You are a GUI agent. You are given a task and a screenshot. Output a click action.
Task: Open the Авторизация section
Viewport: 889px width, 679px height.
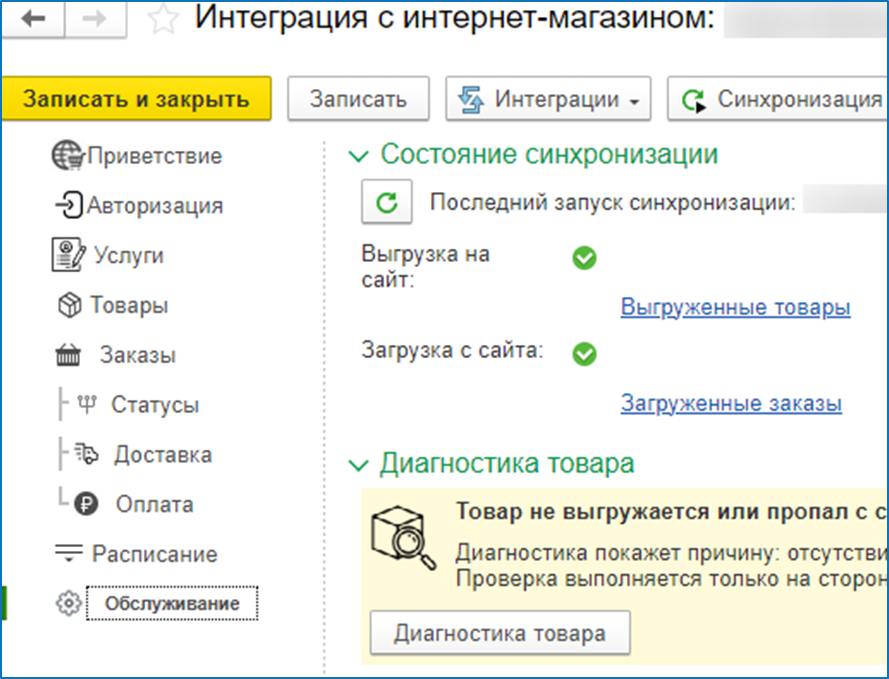coord(155,206)
